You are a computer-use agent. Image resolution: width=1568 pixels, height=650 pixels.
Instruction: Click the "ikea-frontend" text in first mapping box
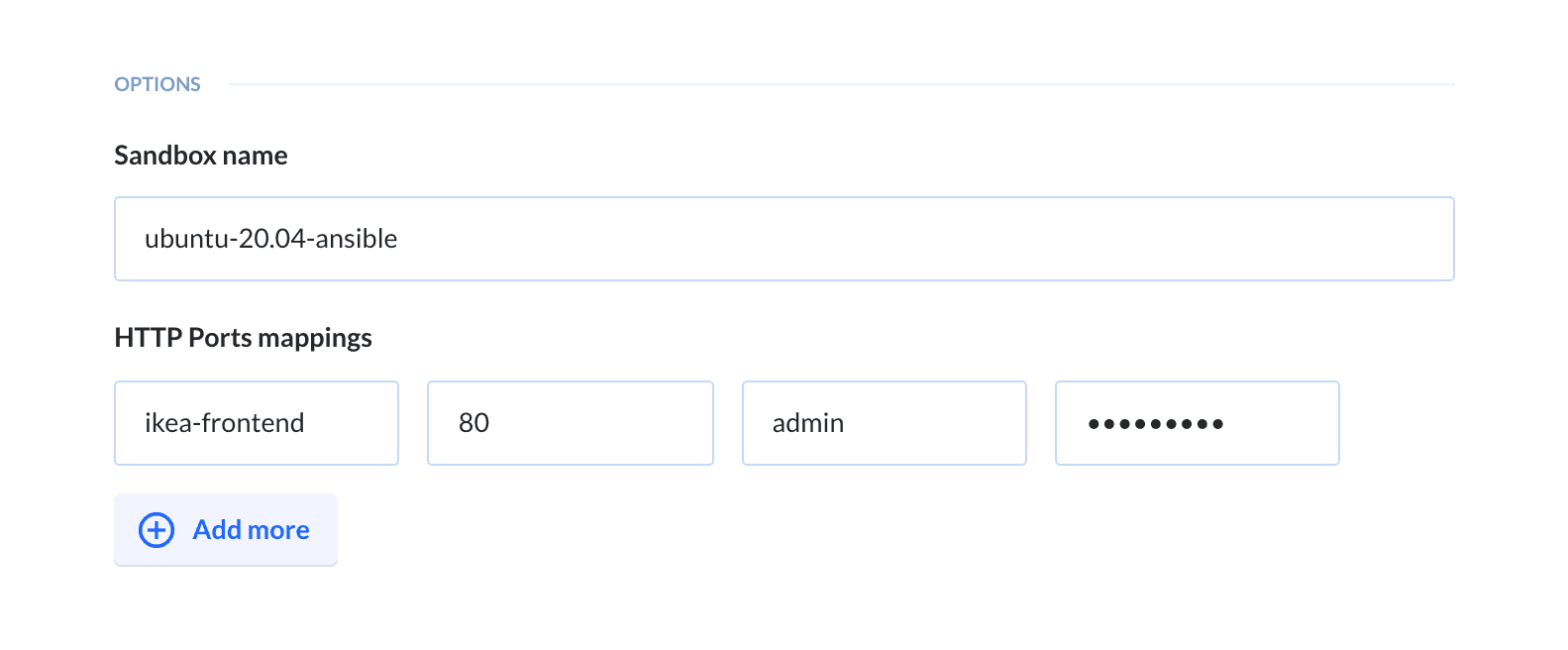(x=224, y=423)
